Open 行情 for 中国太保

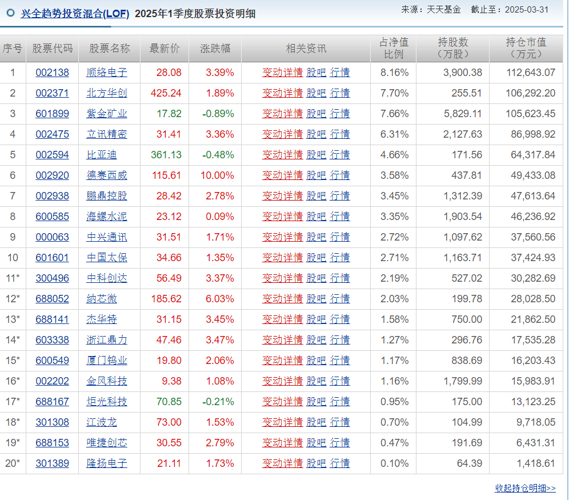(340, 258)
